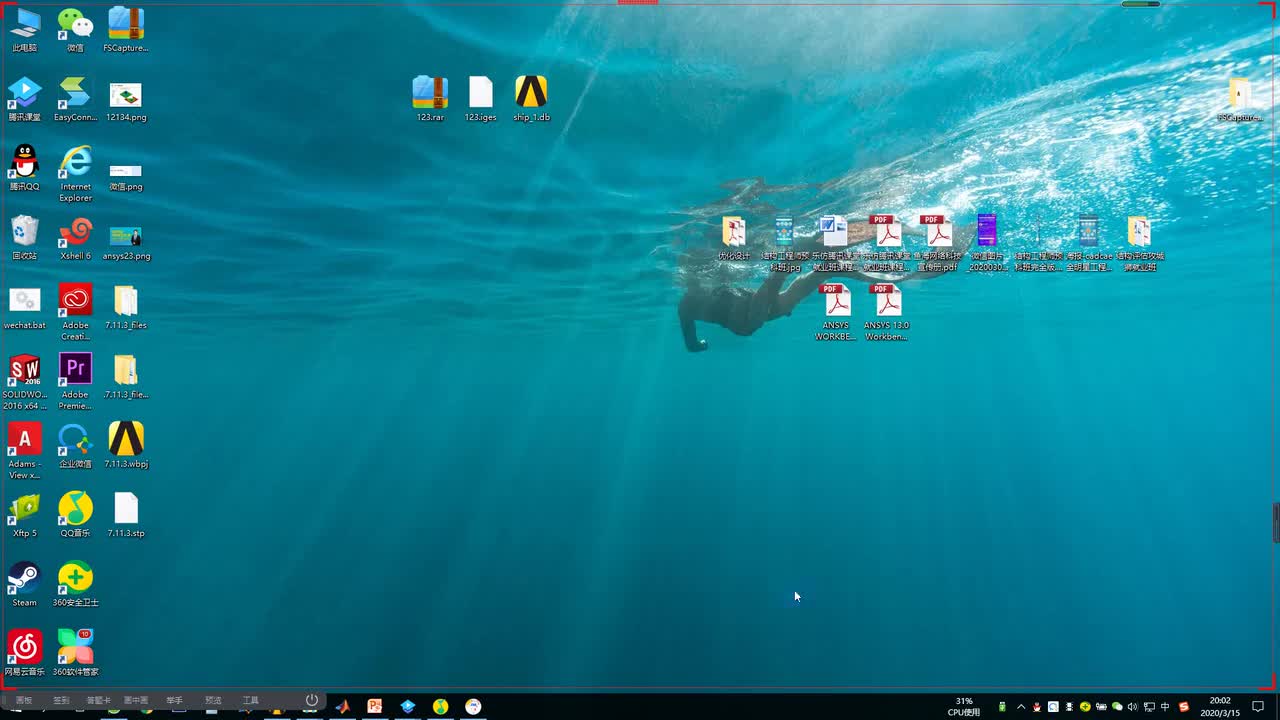Open QQ音乐 from the taskbar
Image resolution: width=1280 pixels, height=720 pixels.
[441, 706]
